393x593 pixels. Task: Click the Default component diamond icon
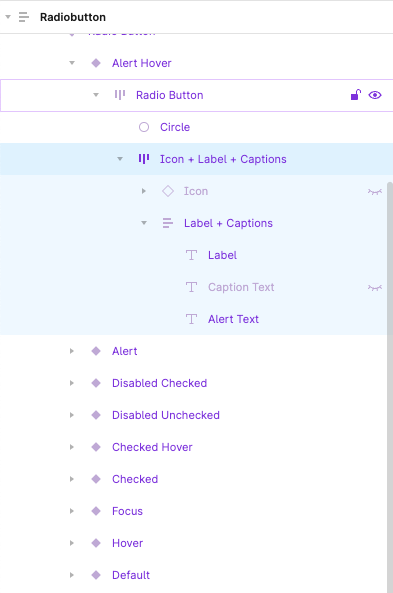coord(96,575)
